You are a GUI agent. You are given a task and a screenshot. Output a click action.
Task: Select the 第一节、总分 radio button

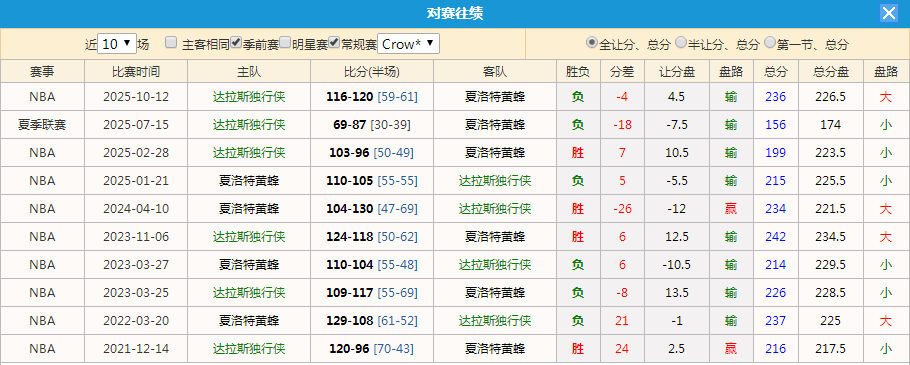[x=770, y=42]
